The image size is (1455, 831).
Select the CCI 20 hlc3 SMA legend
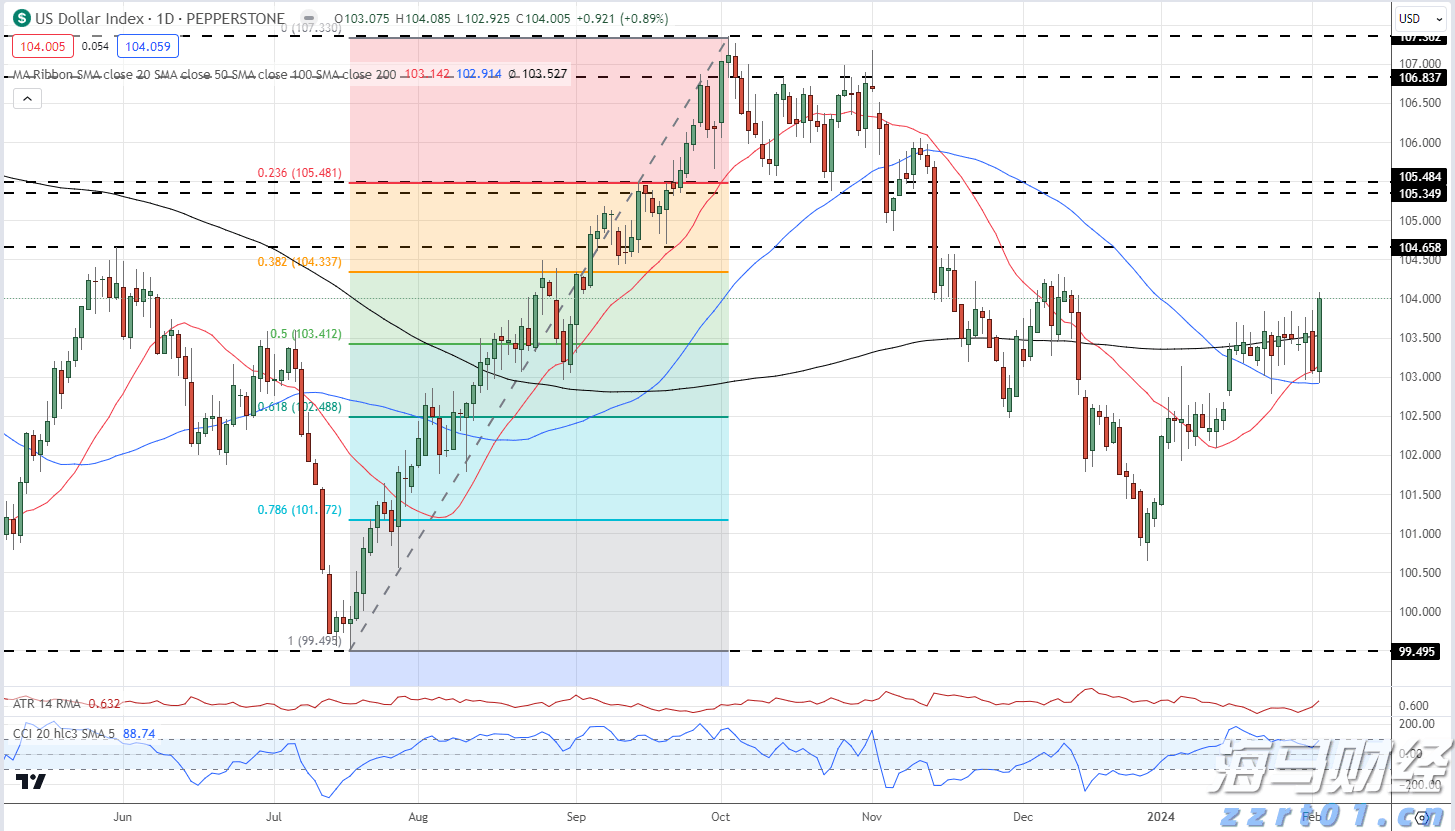63,733
